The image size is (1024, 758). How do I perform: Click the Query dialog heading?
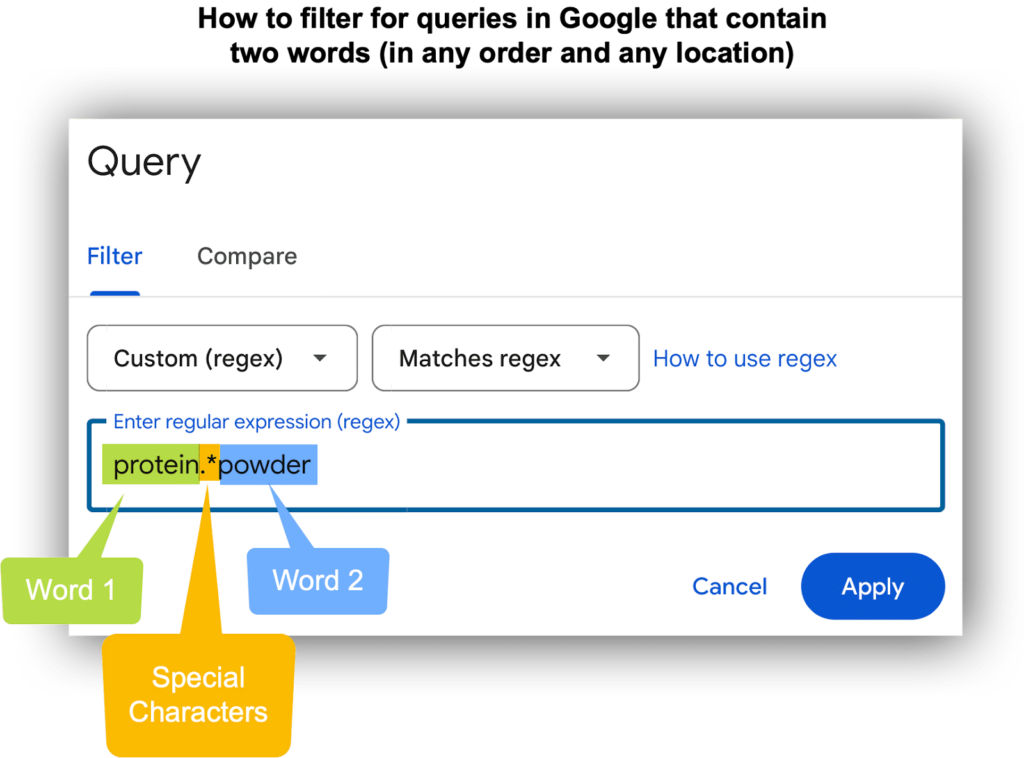(x=144, y=162)
